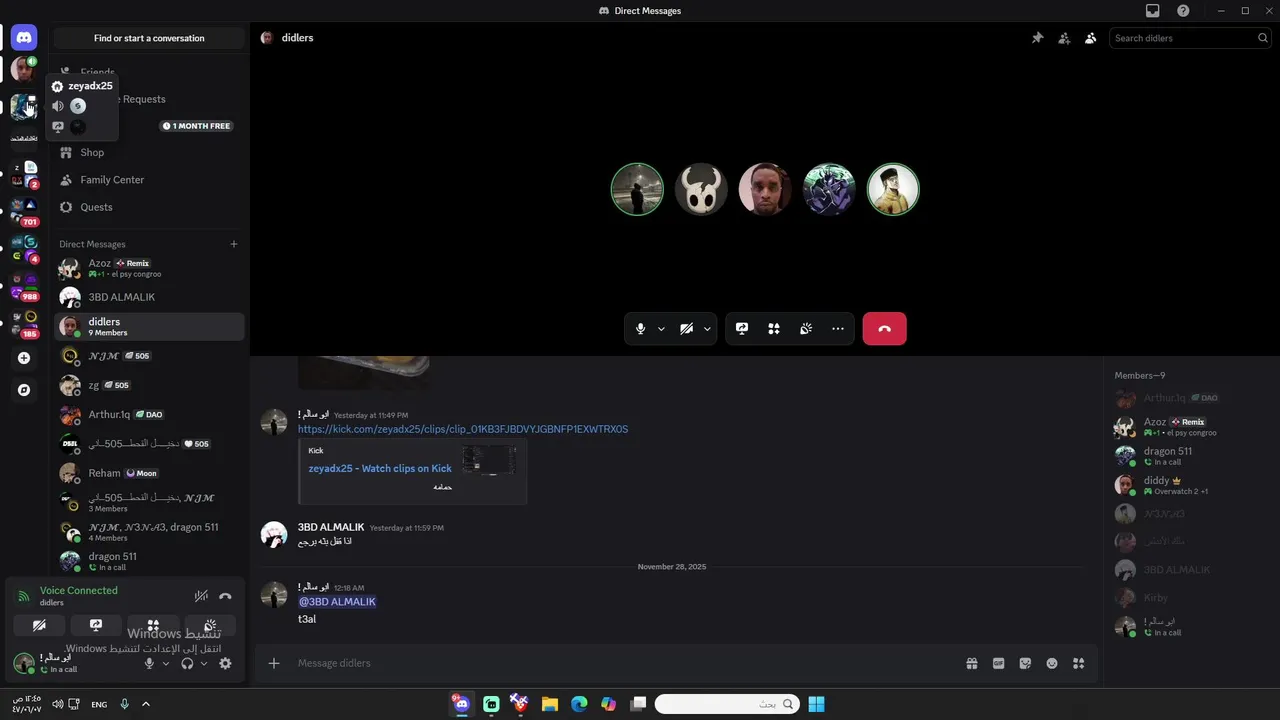Disconnect via Voice Connected panel hang-up icon
This screenshot has width=1280, height=720.
pyautogui.click(x=225, y=596)
